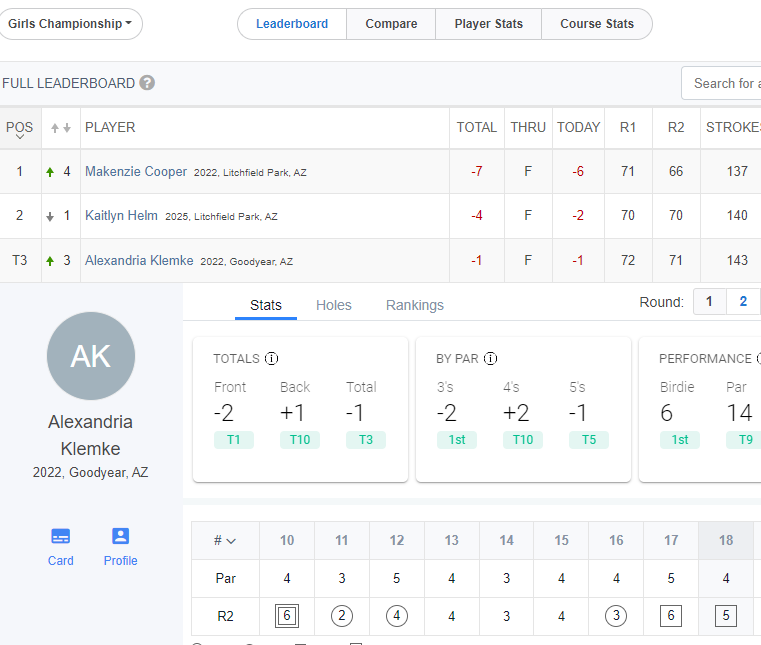Open Kaitlyn Helm's player row
Image resolution: width=761 pixels, height=645 pixels.
(380, 215)
